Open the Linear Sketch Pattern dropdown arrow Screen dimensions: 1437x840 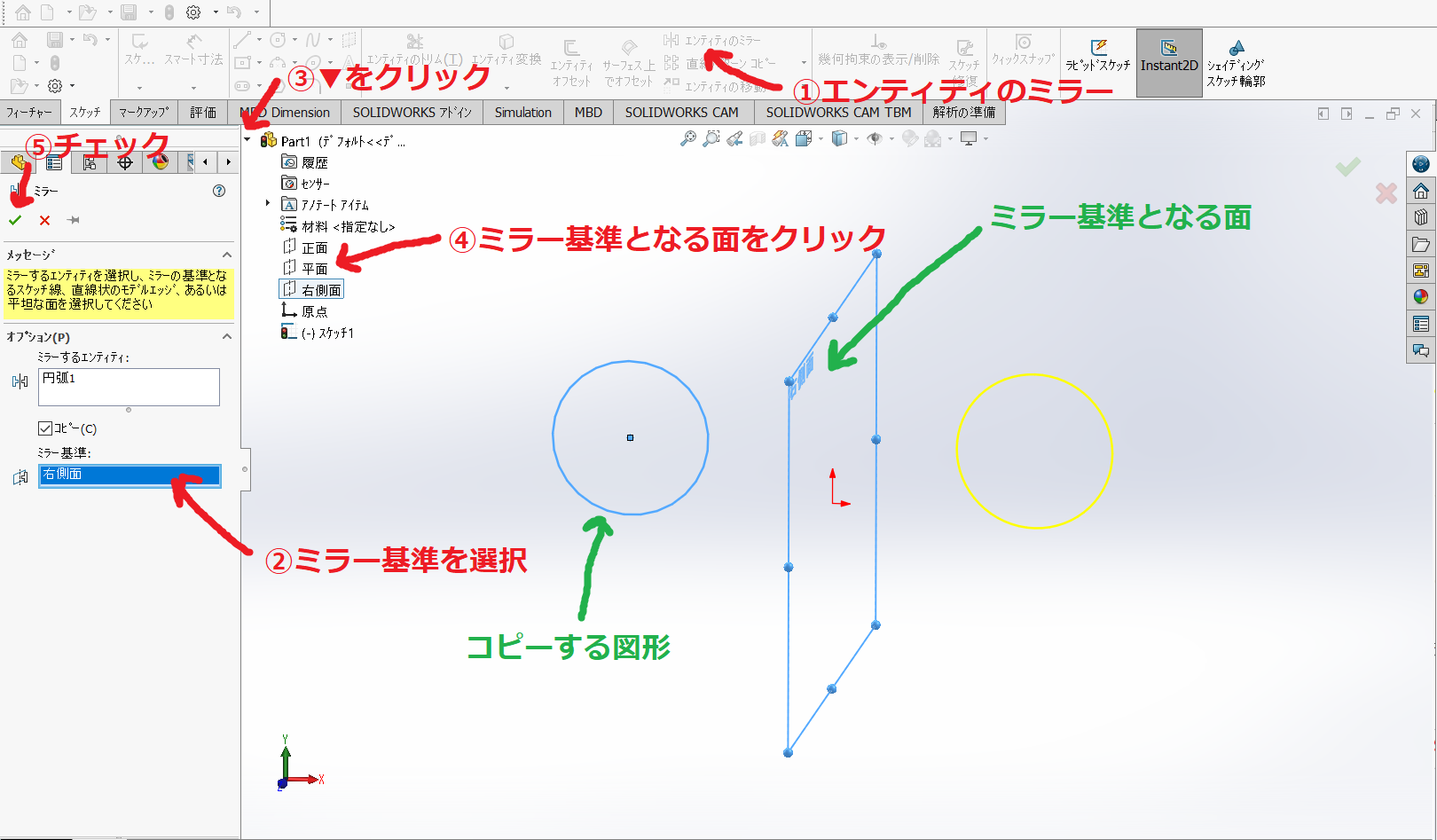[x=805, y=63]
